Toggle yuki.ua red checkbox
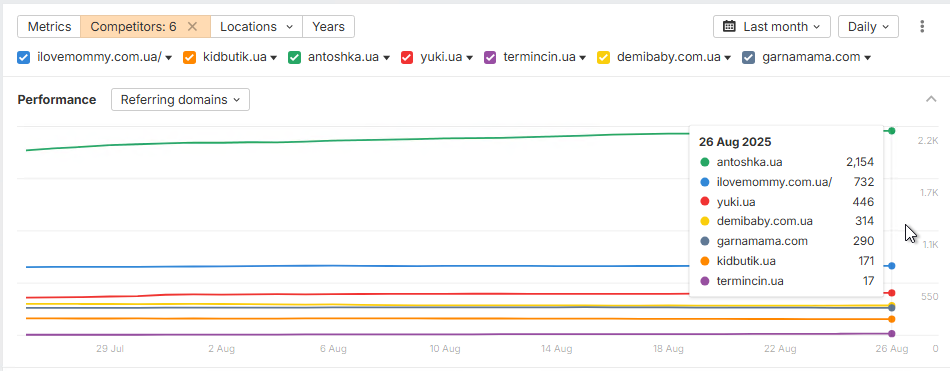 pyautogui.click(x=407, y=58)
